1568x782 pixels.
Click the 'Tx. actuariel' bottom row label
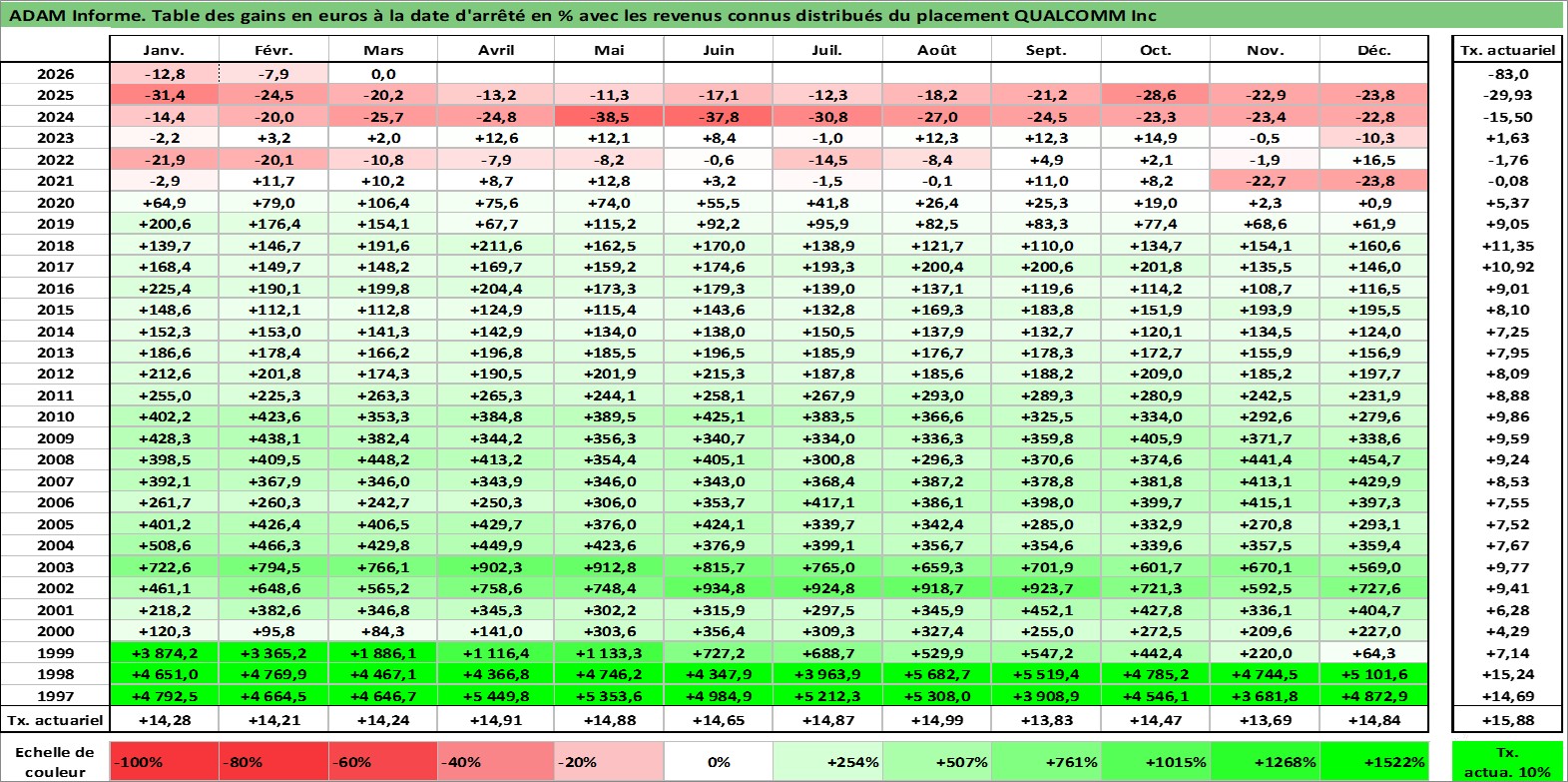pos(55,719)
